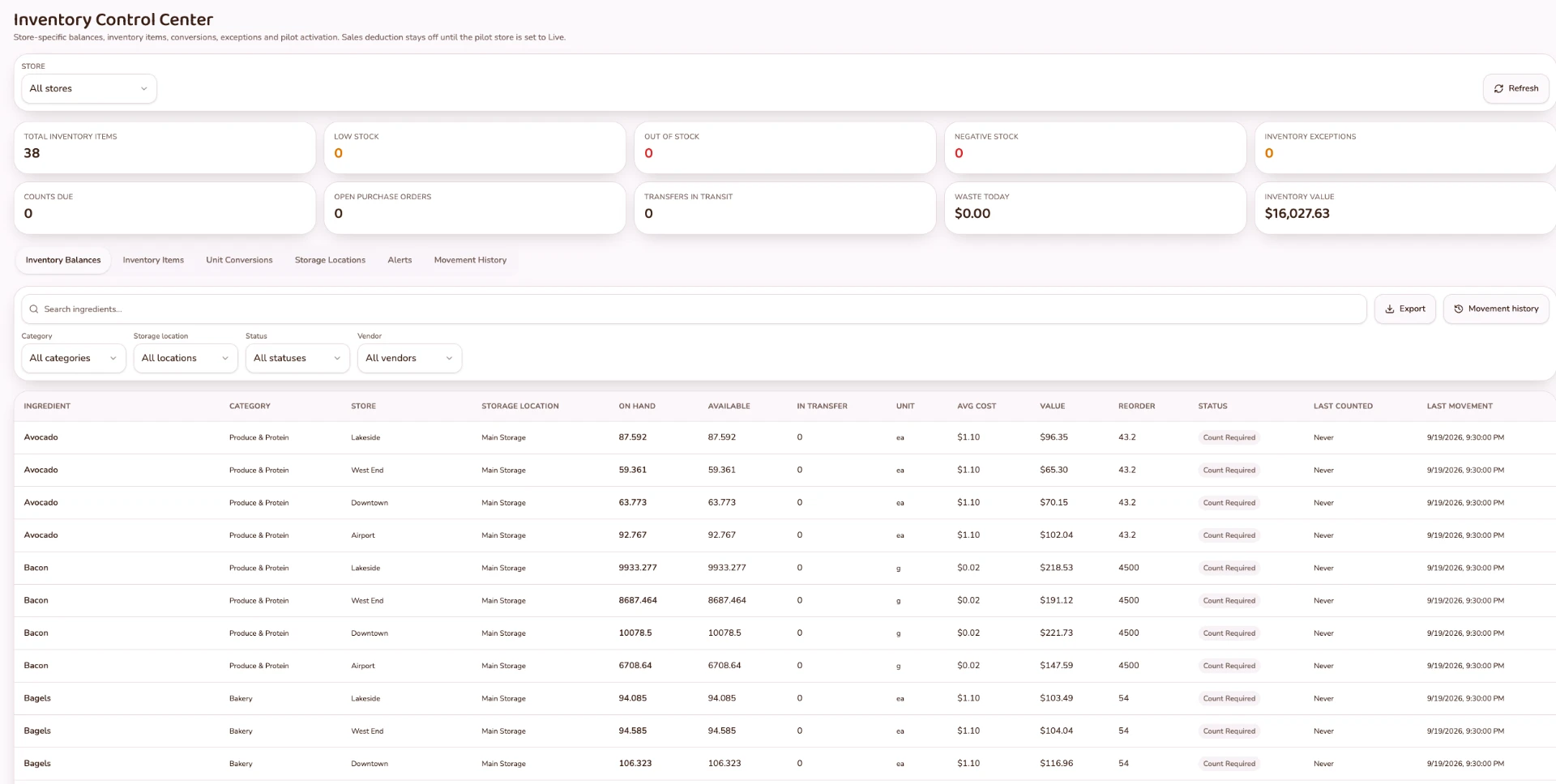Click on hand 106.323 for Bagels Downtown
Viewport: 1556px width, 784px height.
point(635,764)
